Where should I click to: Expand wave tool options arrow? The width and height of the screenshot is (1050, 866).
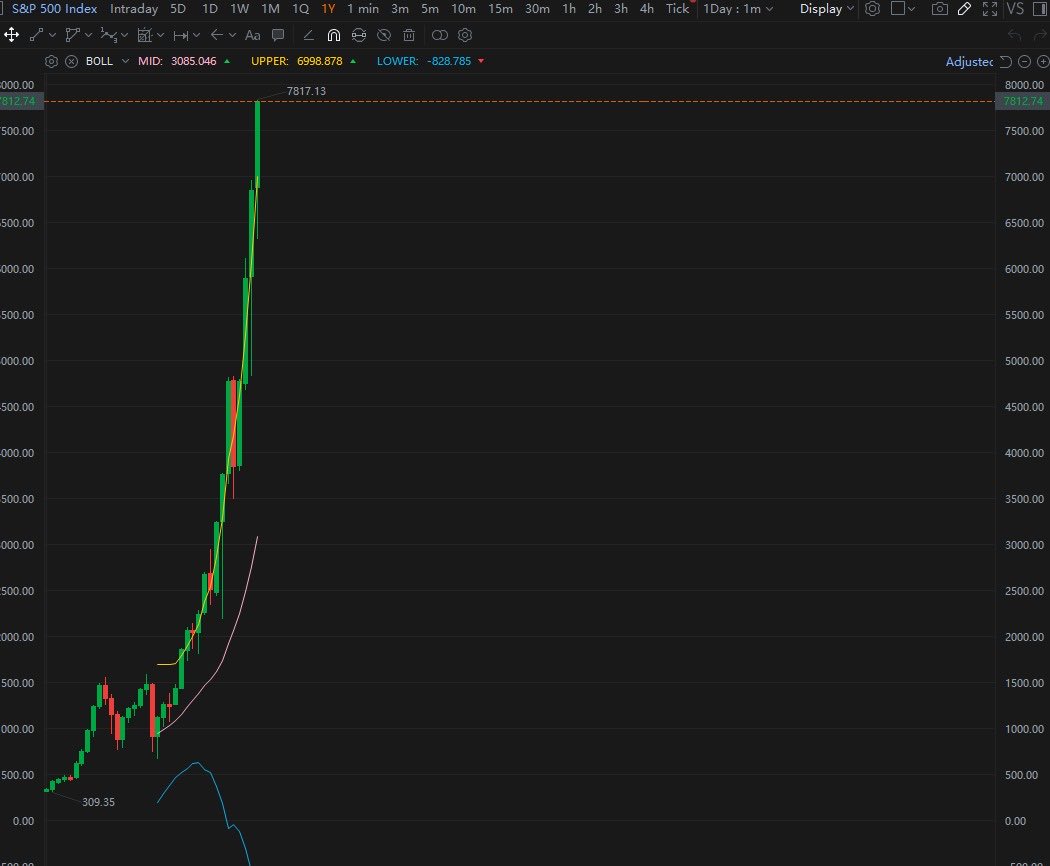(x=125, y=35)
